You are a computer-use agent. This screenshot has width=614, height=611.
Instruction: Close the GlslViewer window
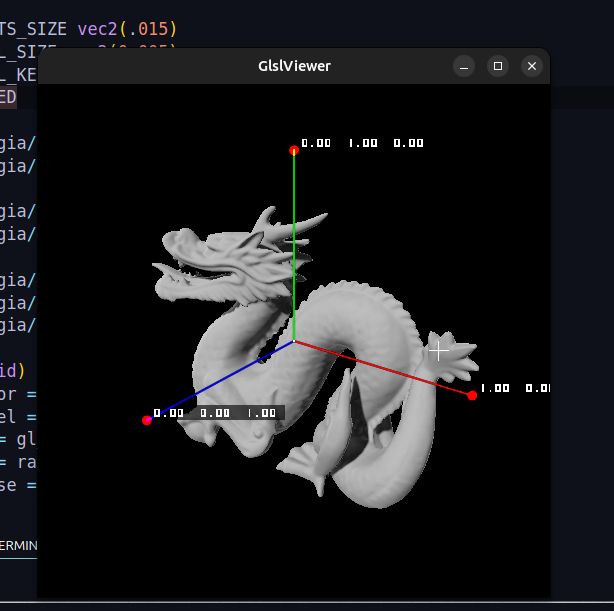coord(532,66)
